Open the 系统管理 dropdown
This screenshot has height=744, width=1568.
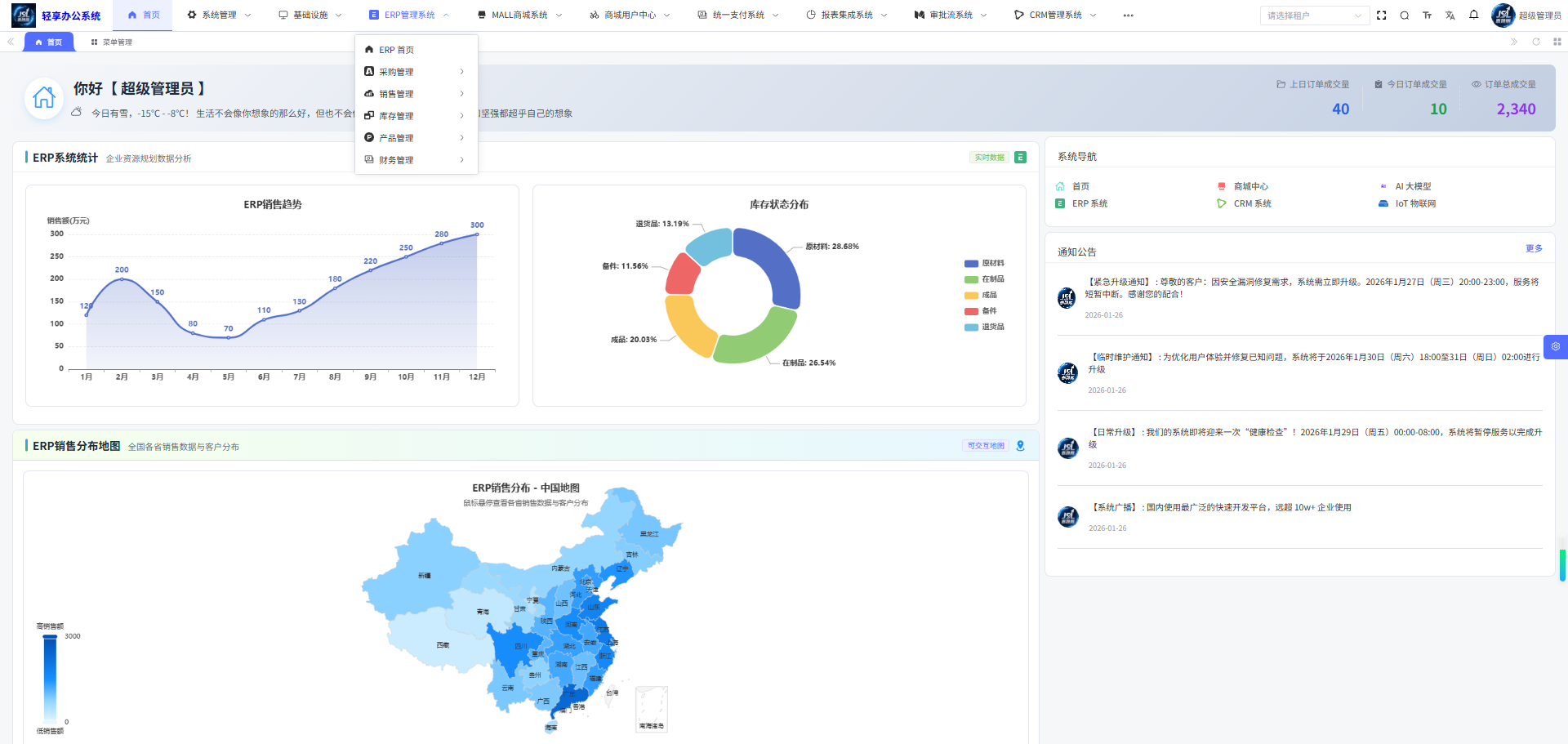[218, 14]
